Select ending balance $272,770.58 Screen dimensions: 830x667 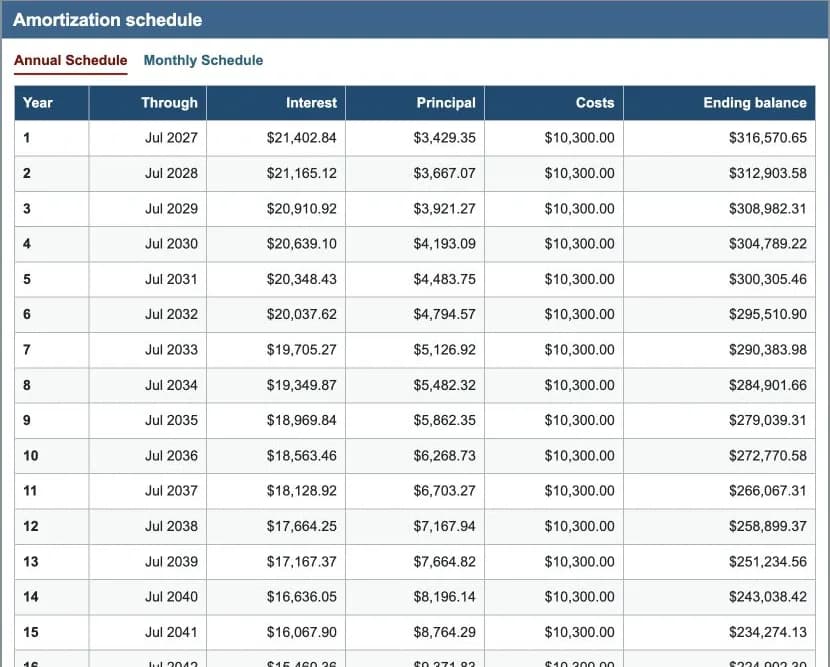768,456
